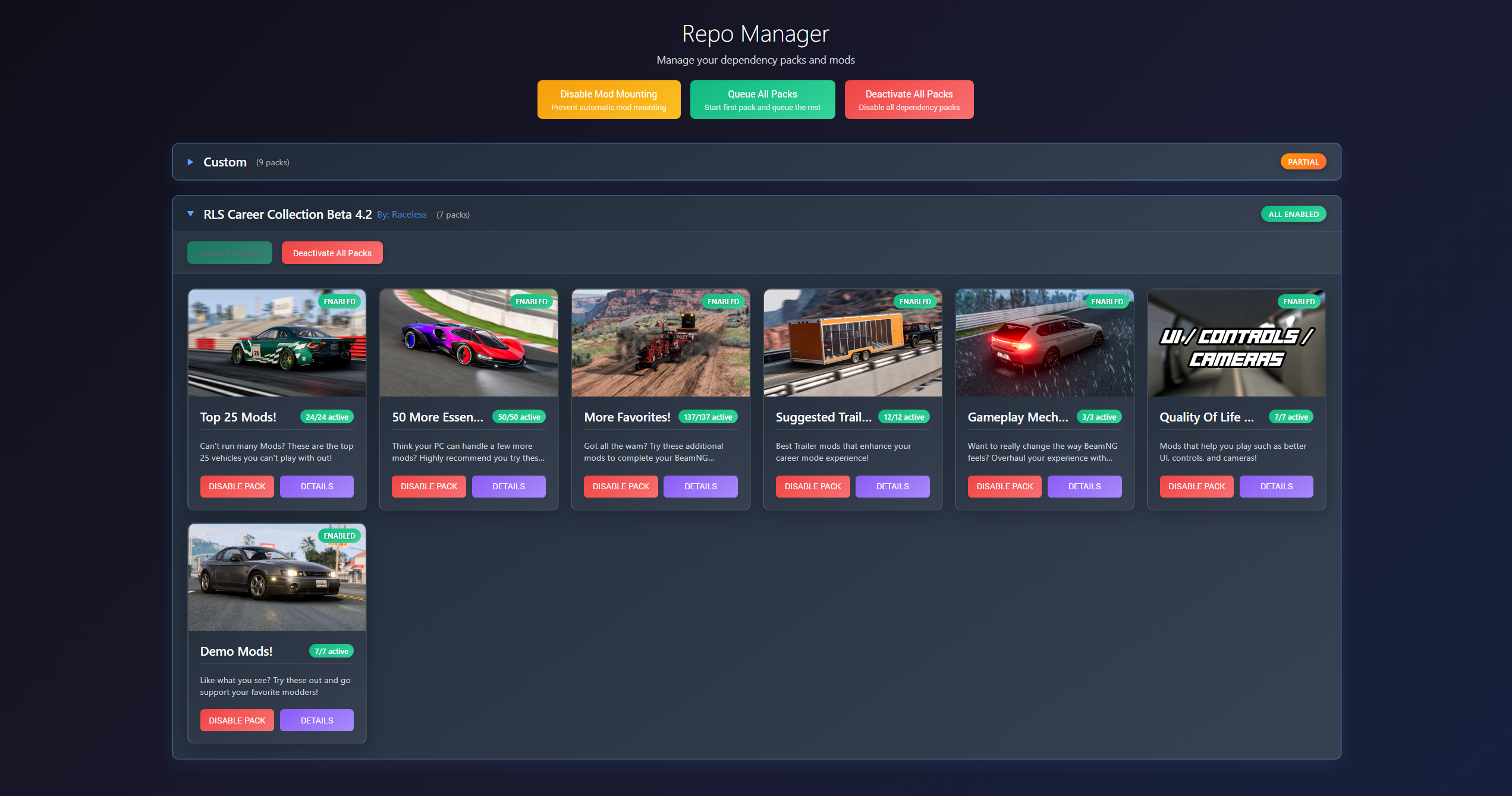The width and height of the screenshot is (1512, 796).
Task: Open the By: Raceless author link
Action: click(x=401, y=215)
